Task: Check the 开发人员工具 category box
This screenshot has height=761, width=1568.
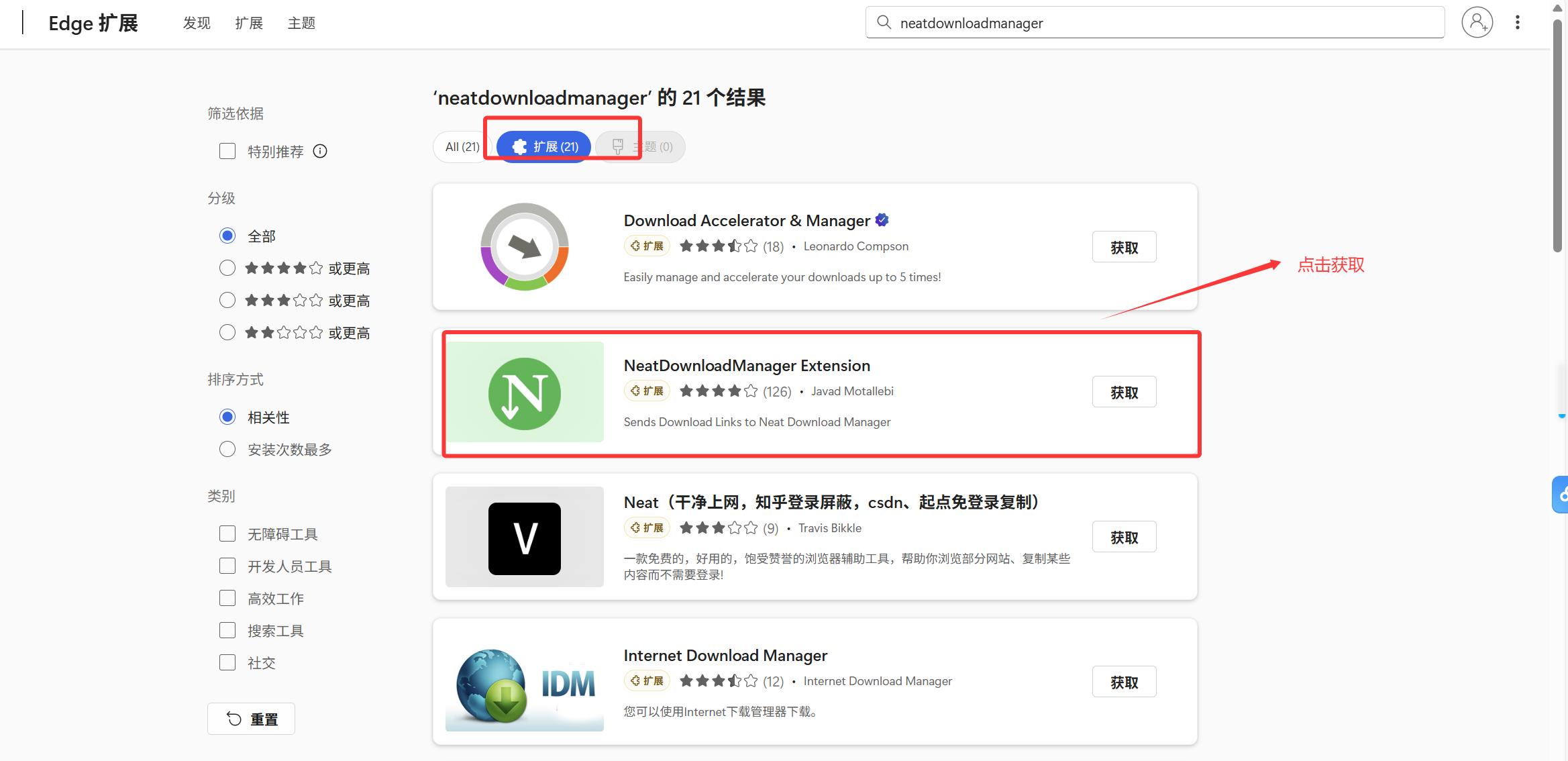Action: 227,566
